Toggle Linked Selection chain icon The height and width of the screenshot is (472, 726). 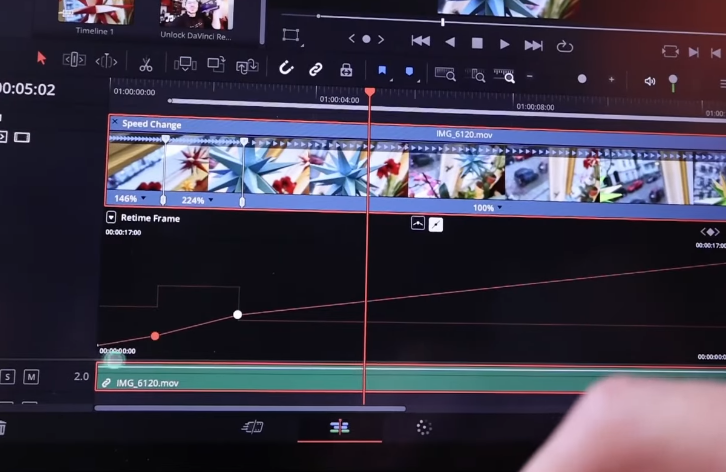[x=316, y=69]
